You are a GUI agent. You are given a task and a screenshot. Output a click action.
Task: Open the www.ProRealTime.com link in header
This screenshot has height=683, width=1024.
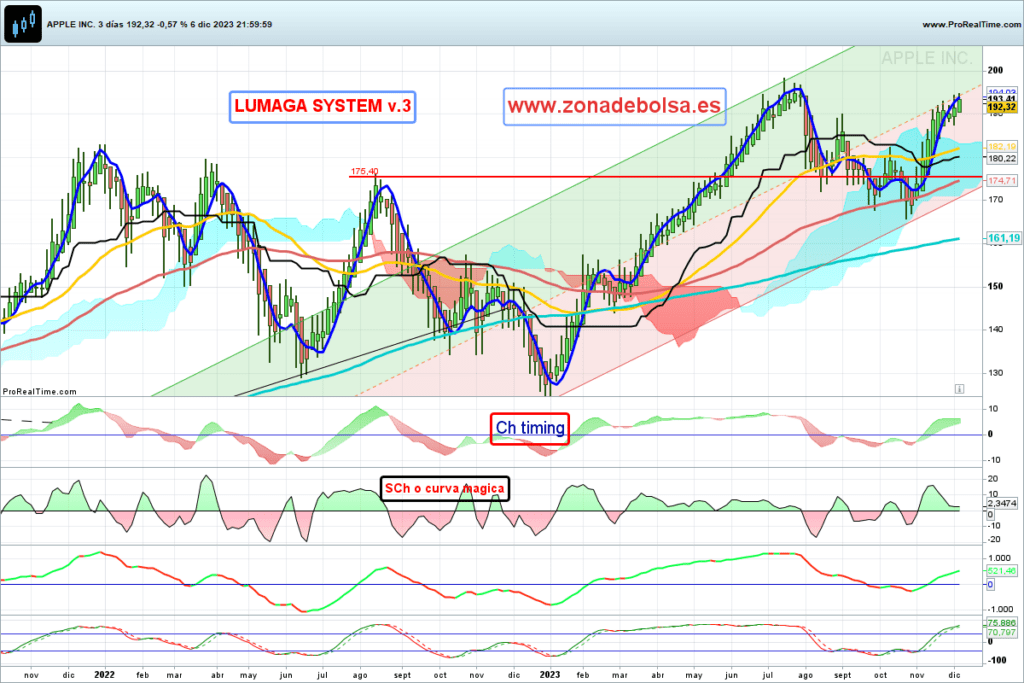point(972,25)
